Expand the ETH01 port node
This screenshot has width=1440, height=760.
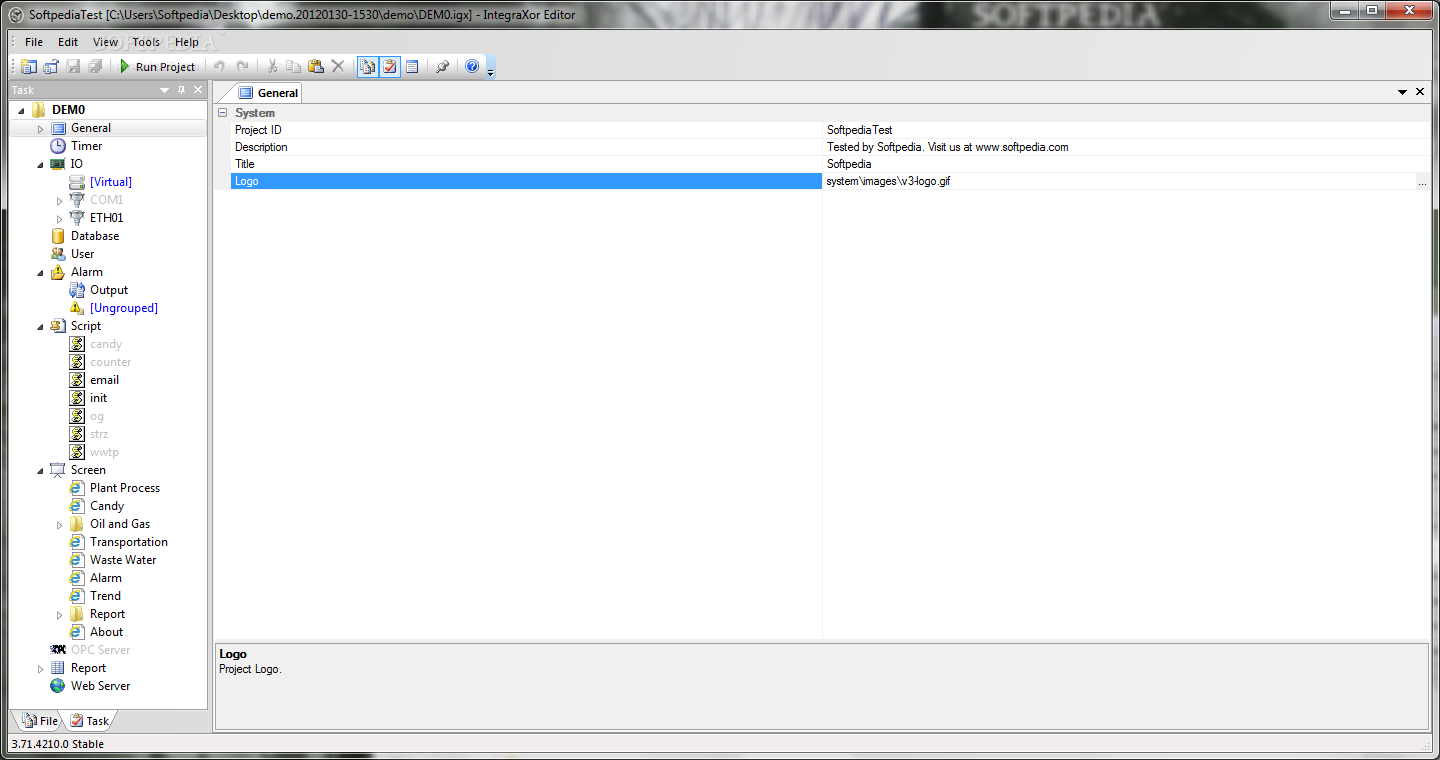59,218
